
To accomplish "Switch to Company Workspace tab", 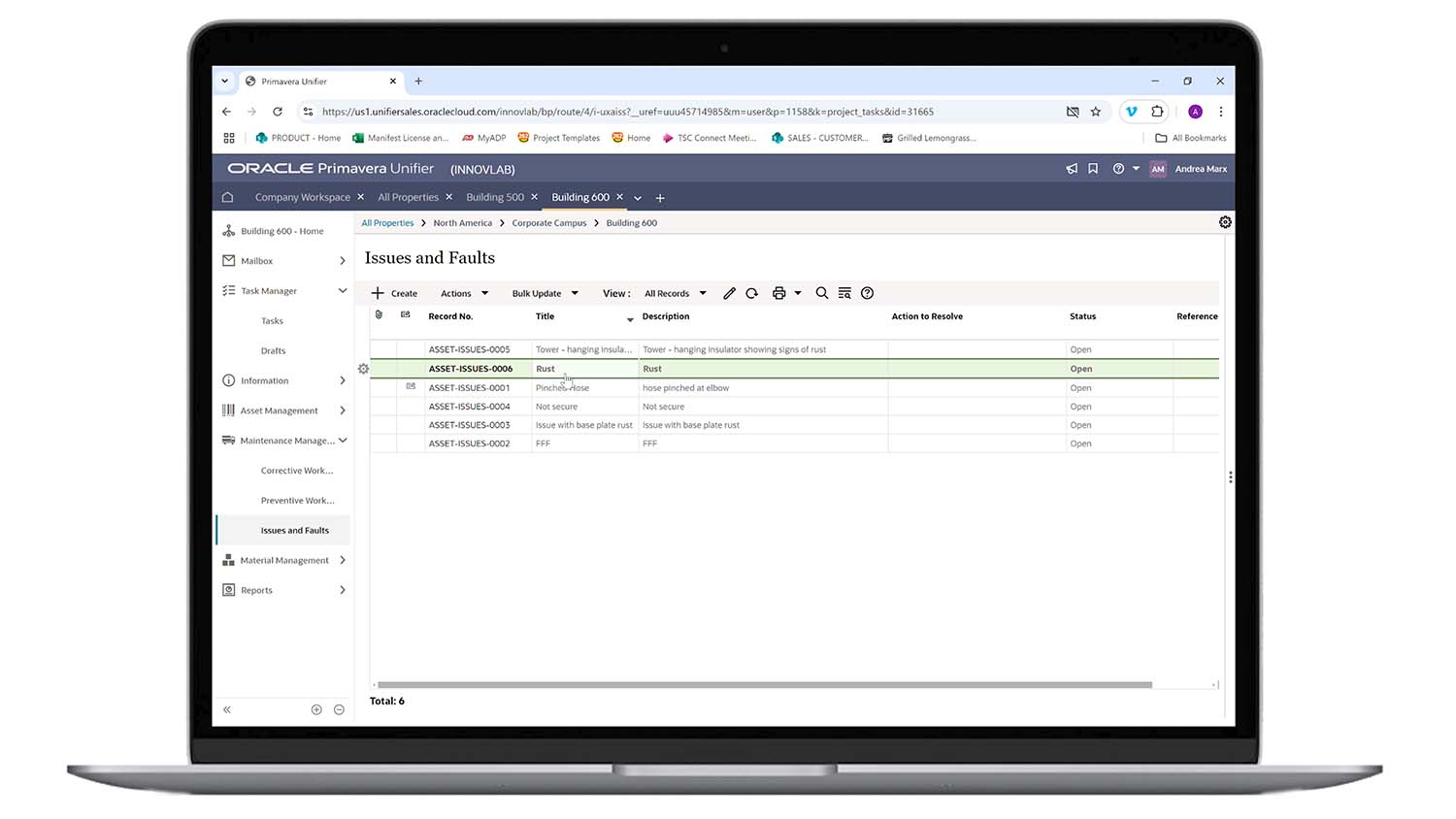I will pos(303,197).
